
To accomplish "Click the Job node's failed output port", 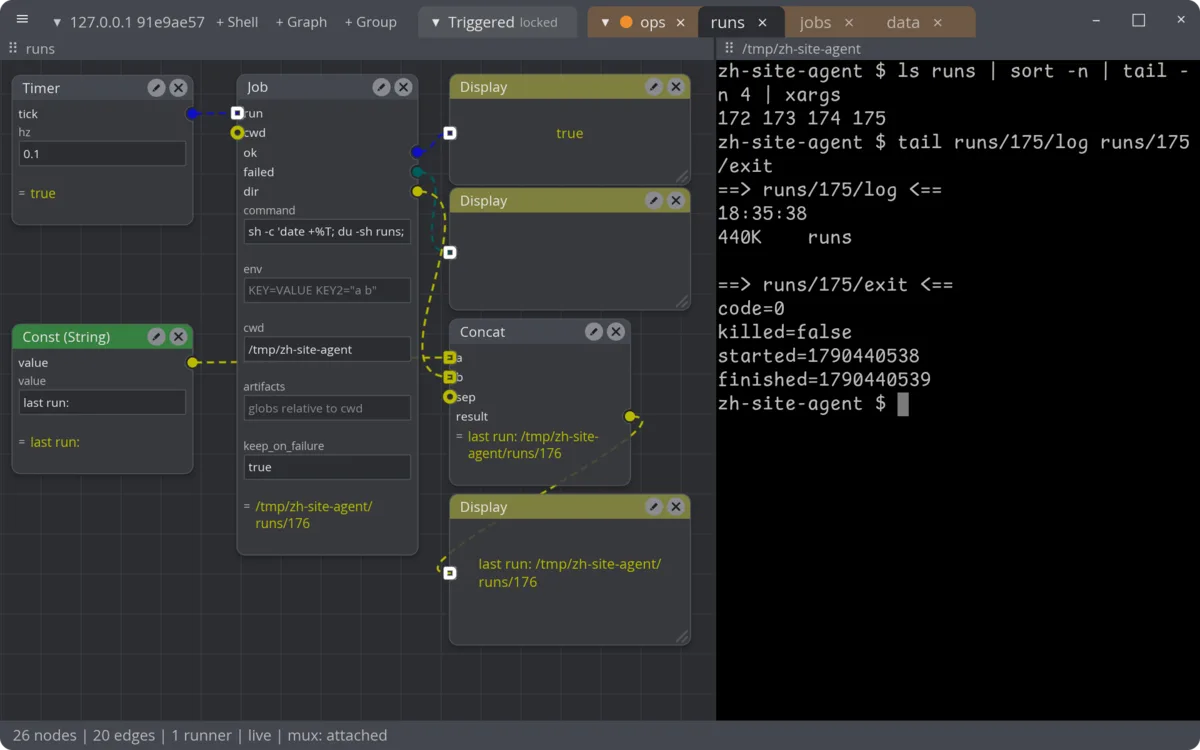I will pyautogui.click(x=417, y=172).
